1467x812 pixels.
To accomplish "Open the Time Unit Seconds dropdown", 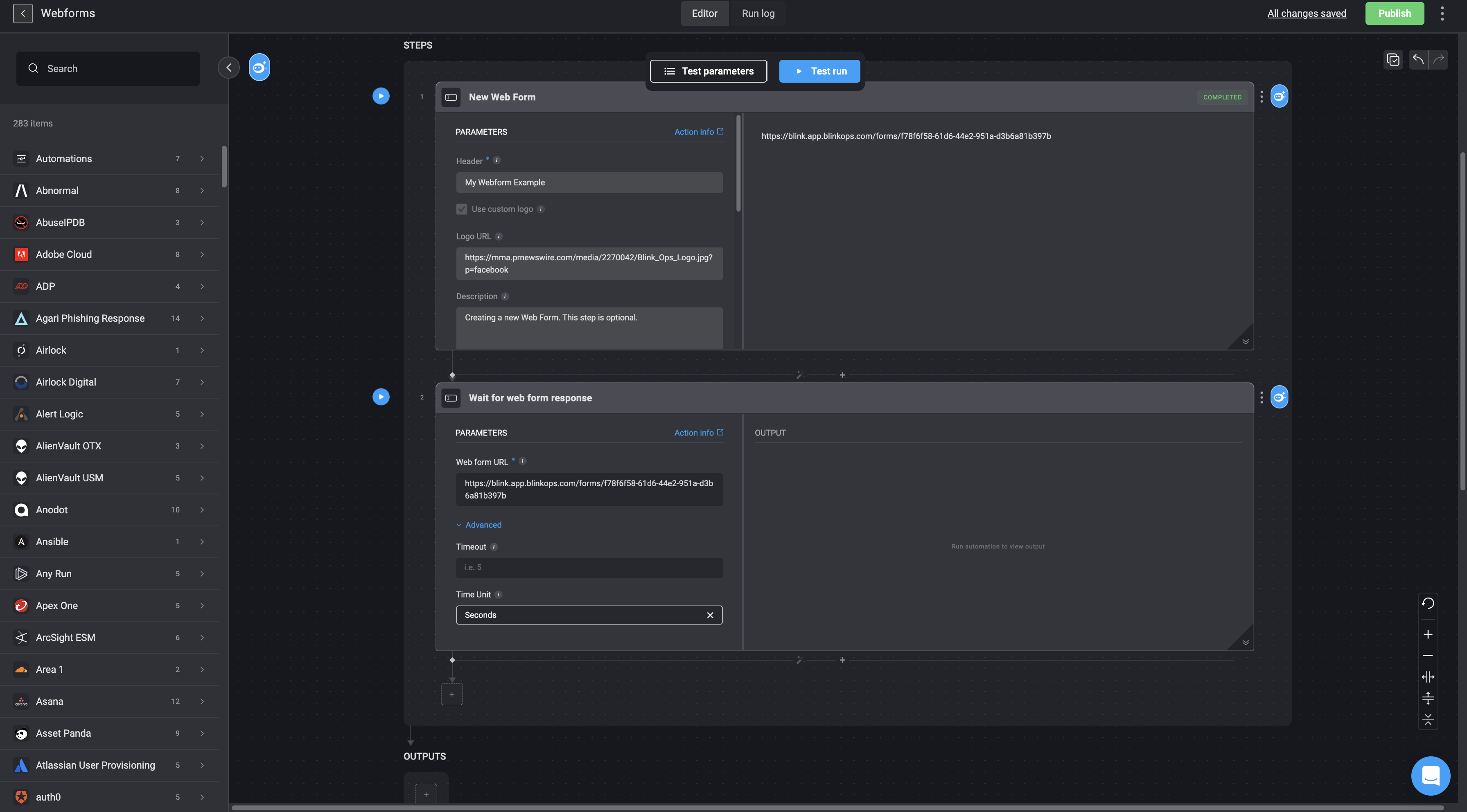I will point(589,615).
